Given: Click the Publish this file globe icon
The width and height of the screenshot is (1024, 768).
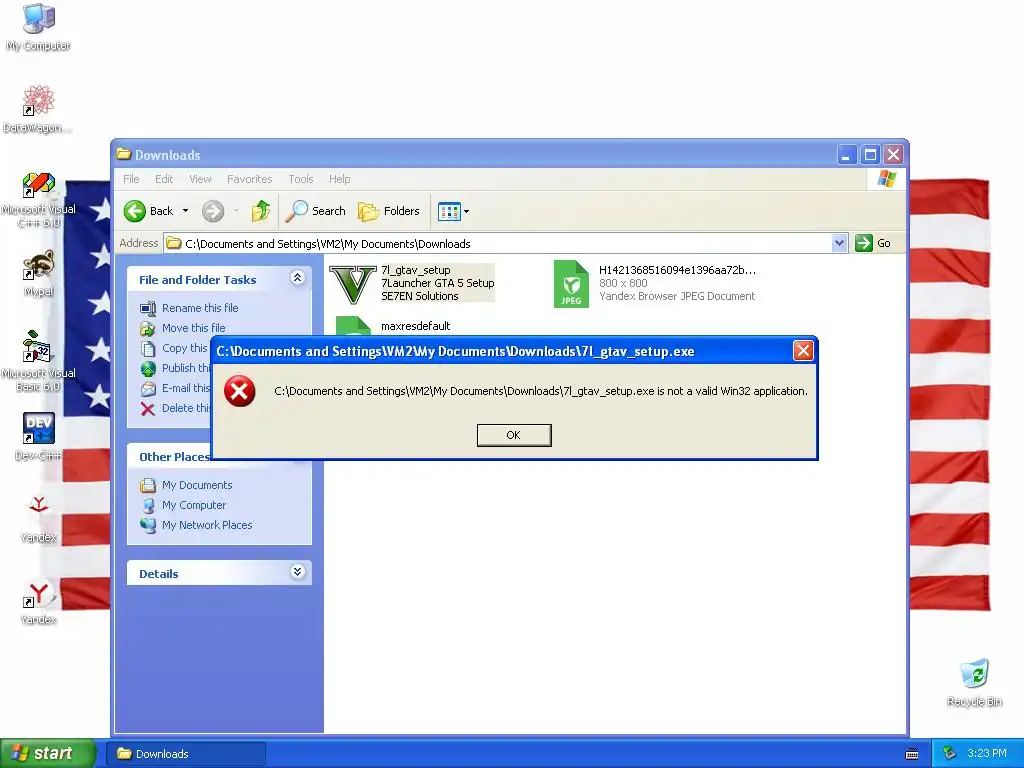Looking at the screenshot, I should tap(148, 368).
